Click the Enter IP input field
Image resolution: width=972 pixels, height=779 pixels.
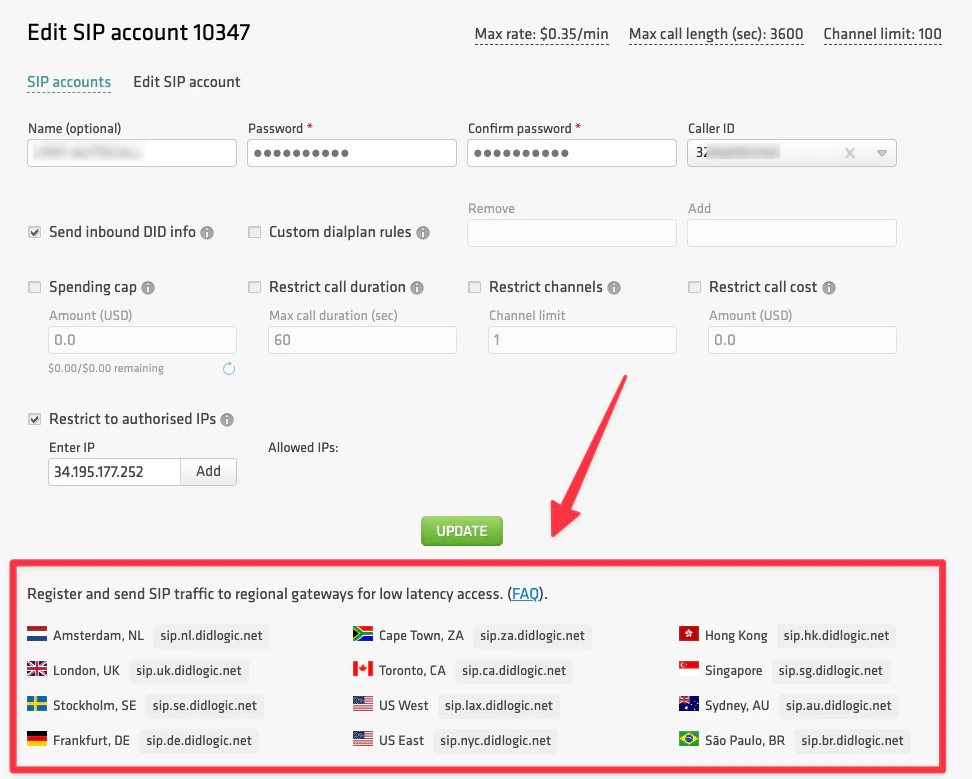[x=115, y=471]
